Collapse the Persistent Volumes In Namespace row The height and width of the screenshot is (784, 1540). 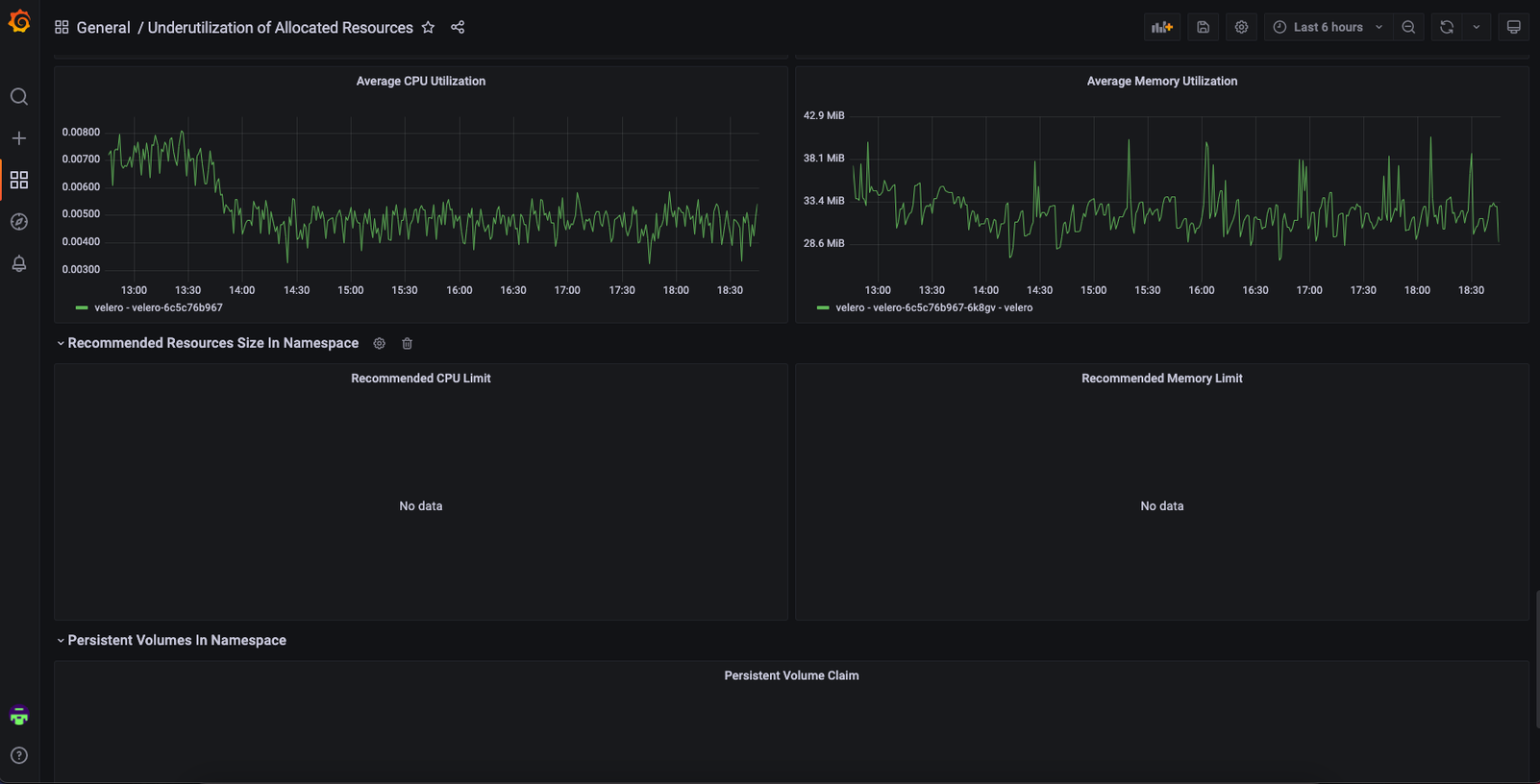pos(171,641)
